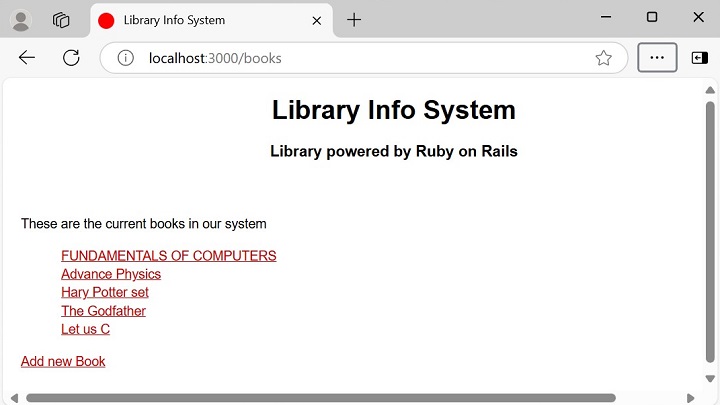This screenshot has height=405, width=720.
Task: Maximize the browser window
Action: pos(652,17)
